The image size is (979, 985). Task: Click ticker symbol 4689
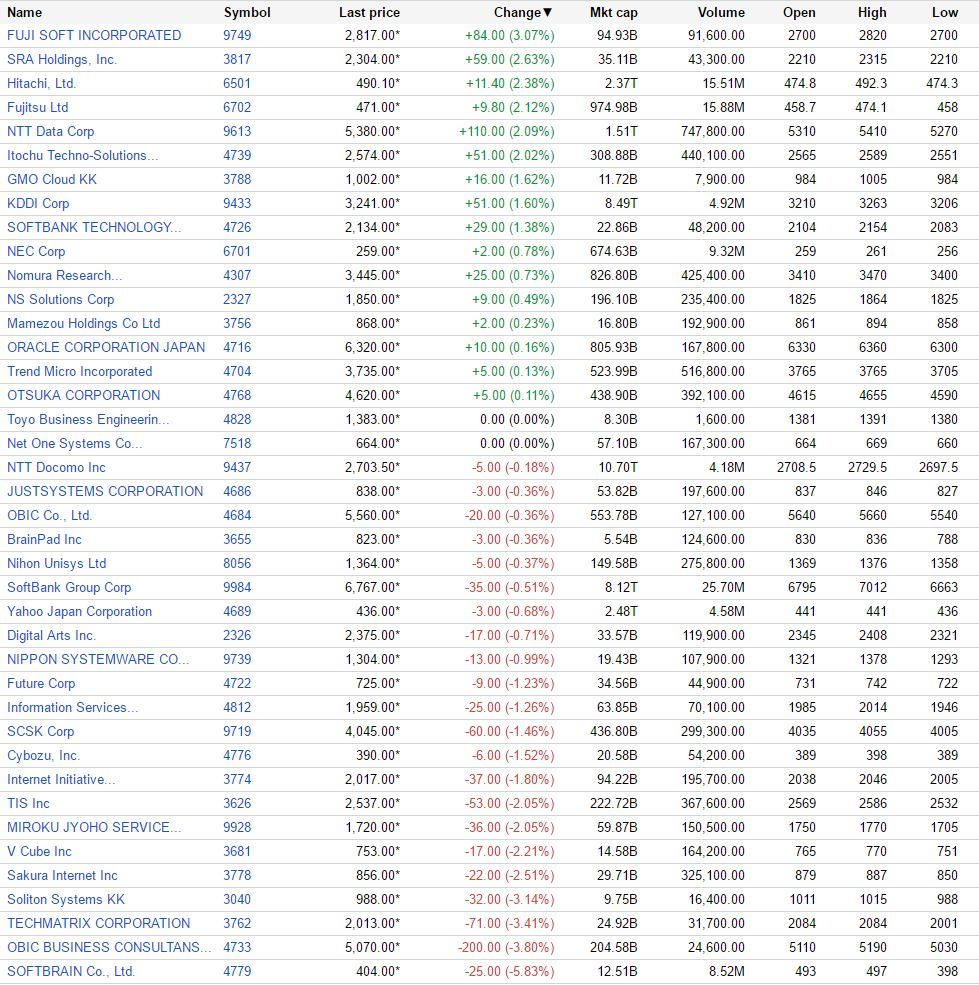(238, 611)
